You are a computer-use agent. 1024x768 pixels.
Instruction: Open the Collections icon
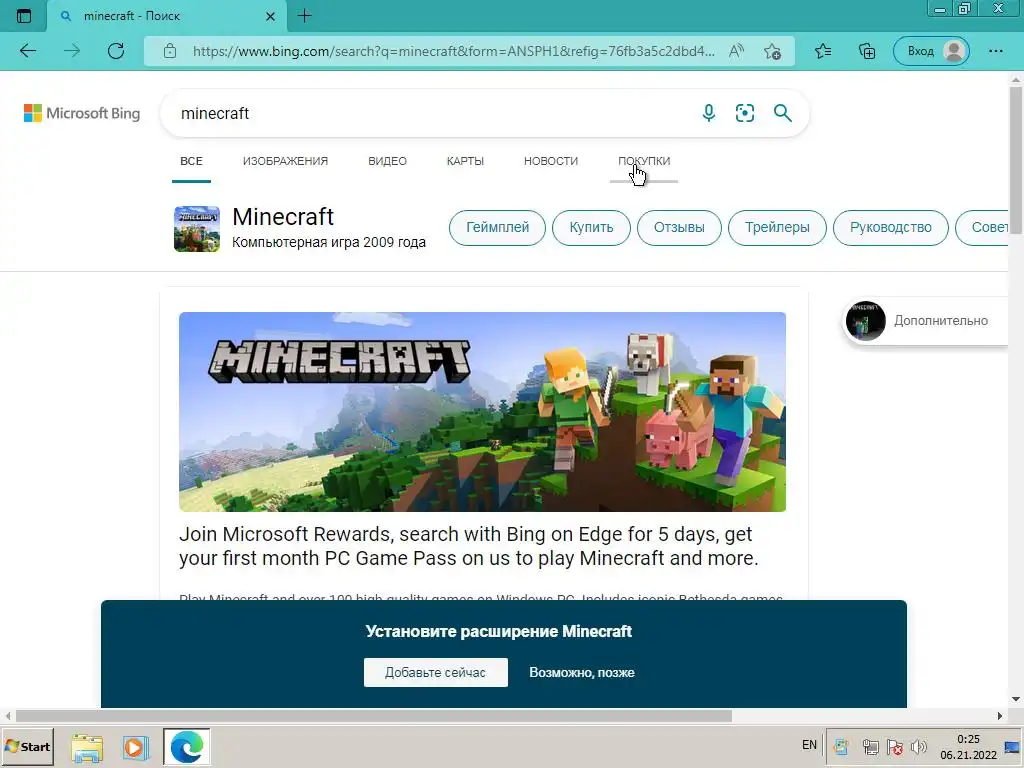[867, 51]
